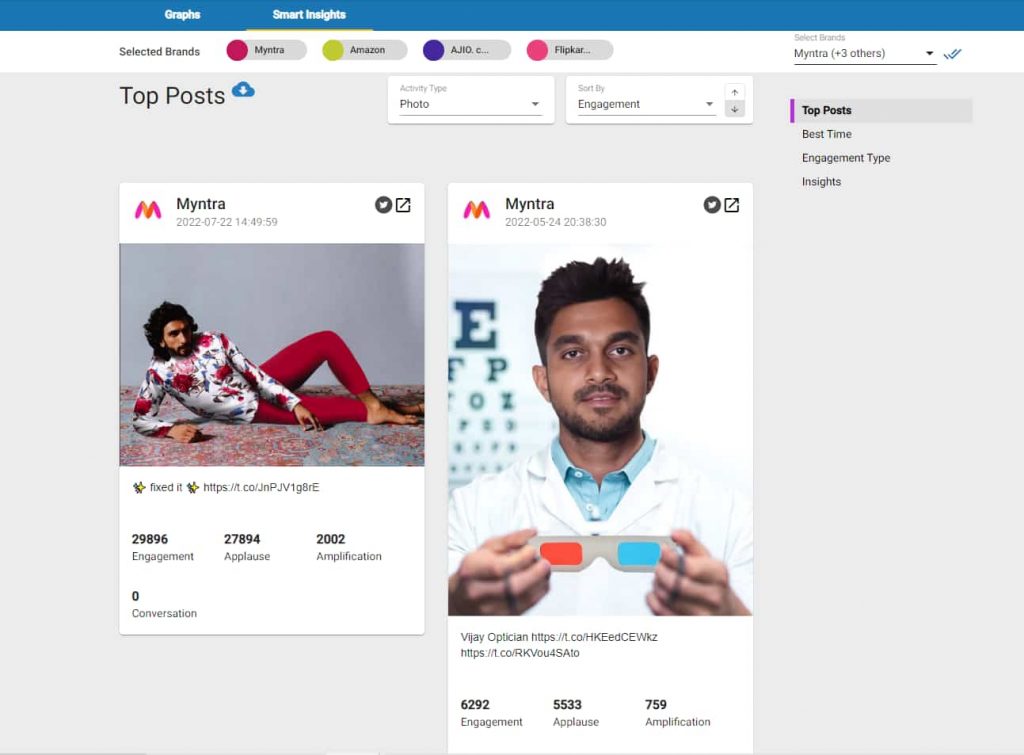
Task: Click the Myntra brand chip
Action: click(x=266, y=50)
